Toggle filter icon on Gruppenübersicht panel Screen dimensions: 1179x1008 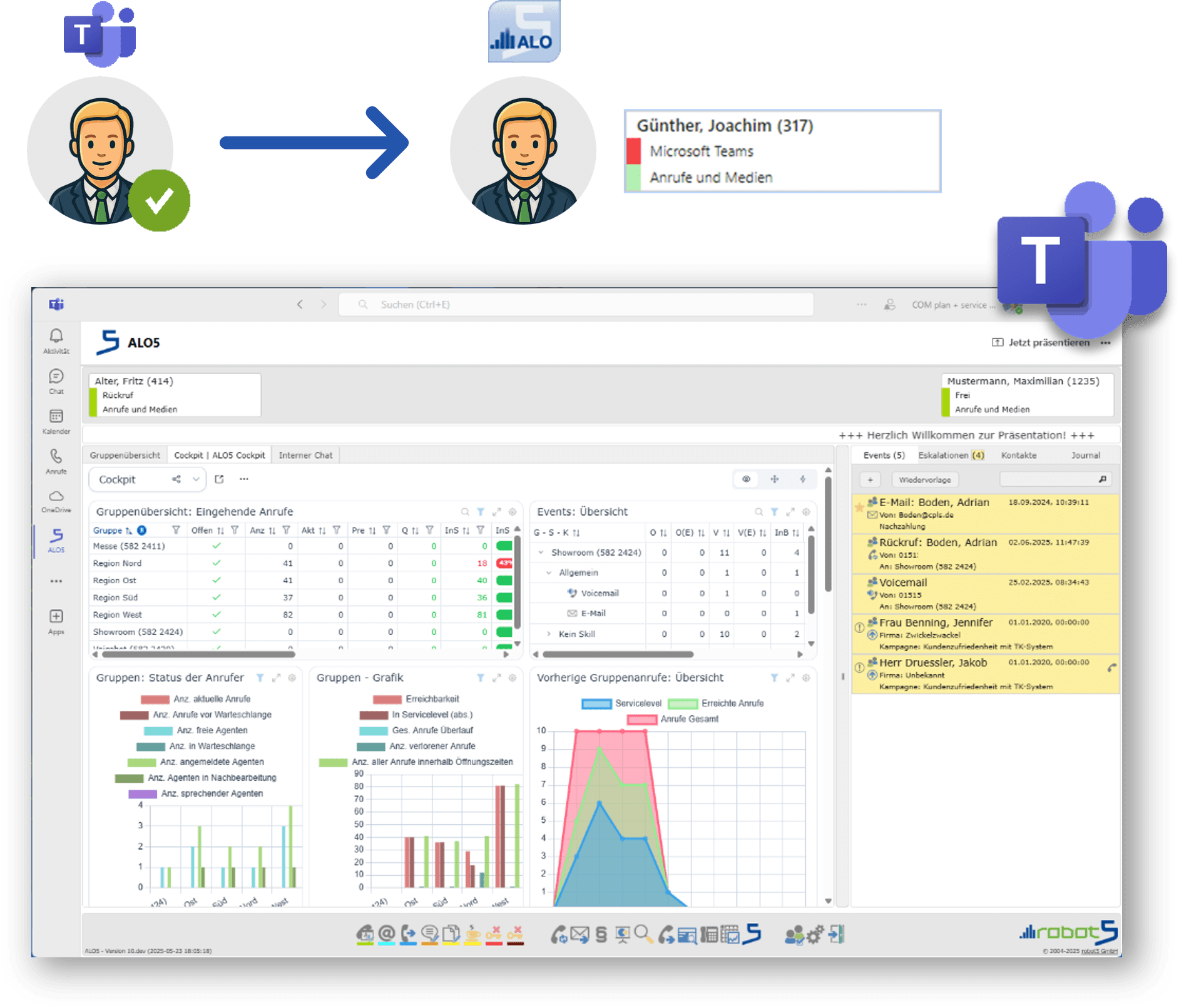point(481,511)
